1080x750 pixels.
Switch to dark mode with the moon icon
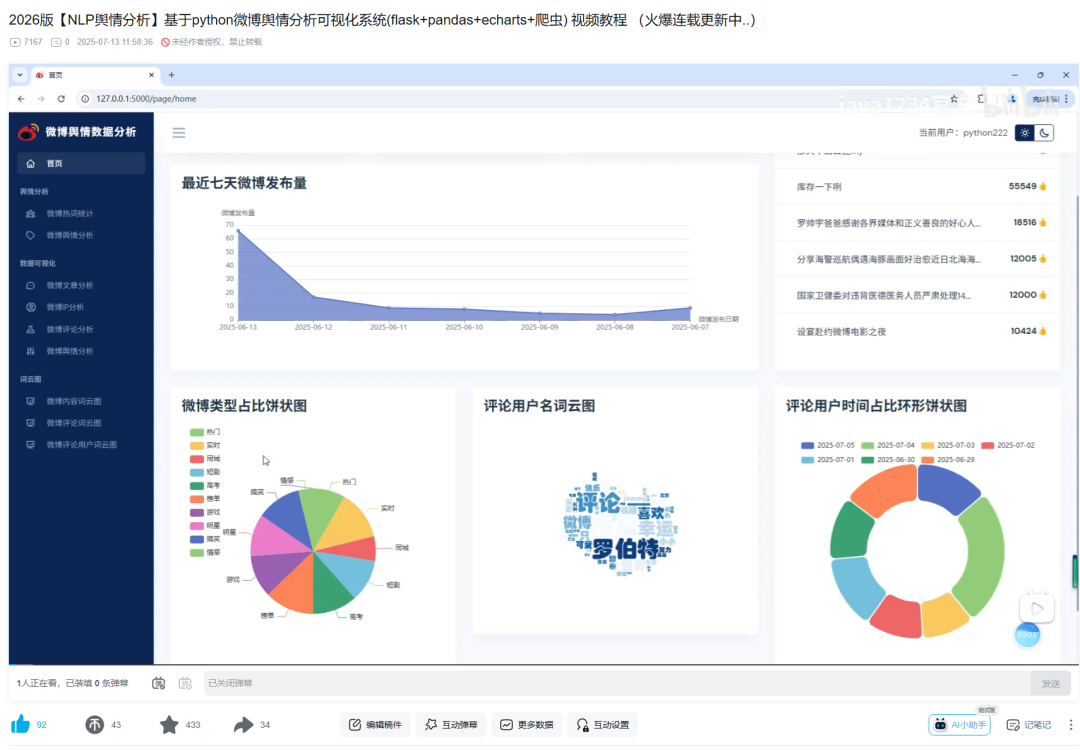pos(1045,133)
